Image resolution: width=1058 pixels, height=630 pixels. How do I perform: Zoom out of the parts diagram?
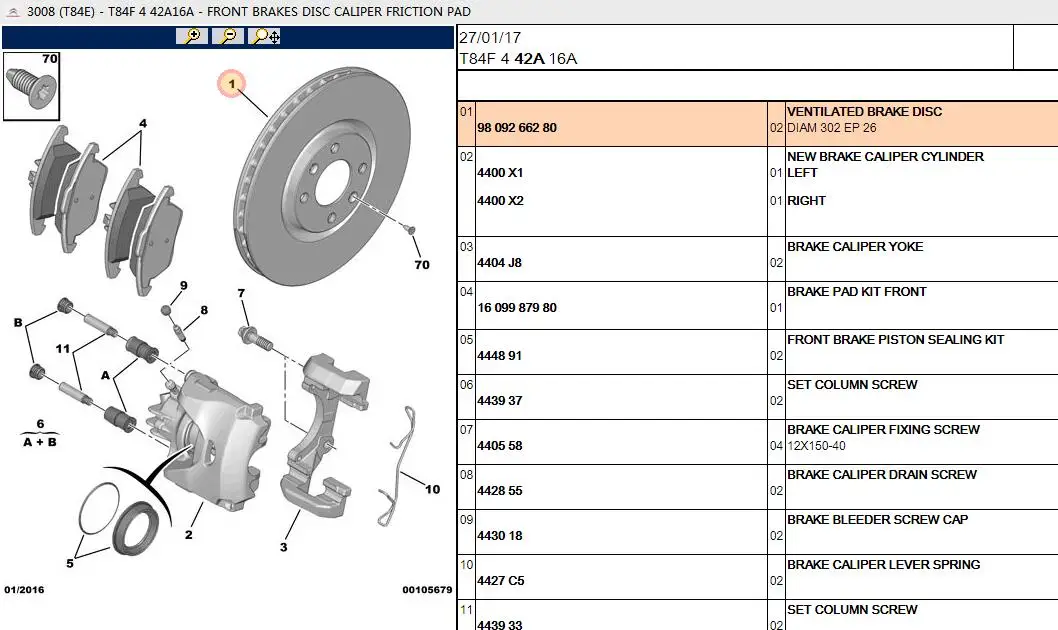click(x=228, y=36)
